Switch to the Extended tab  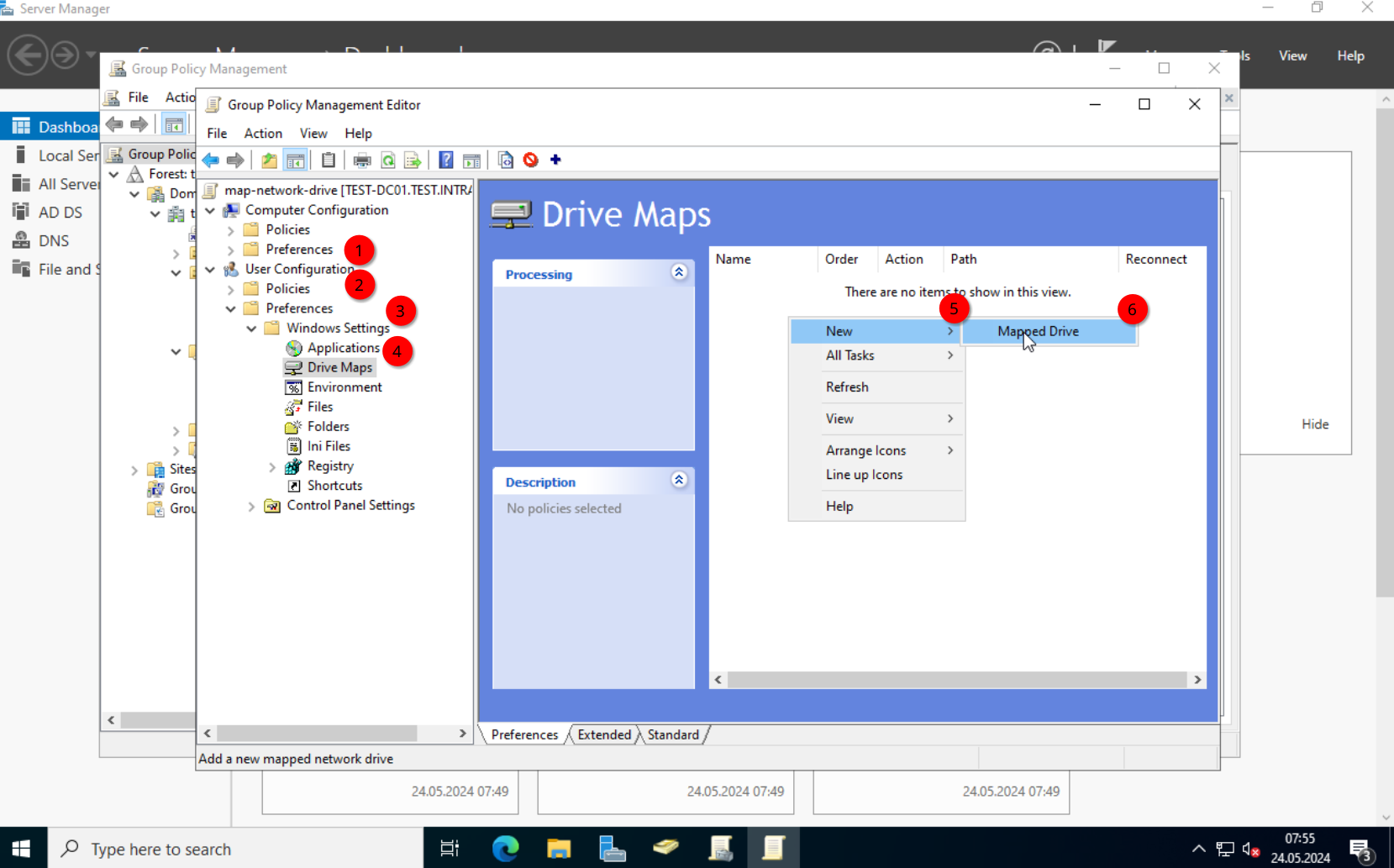pos(604,734)
